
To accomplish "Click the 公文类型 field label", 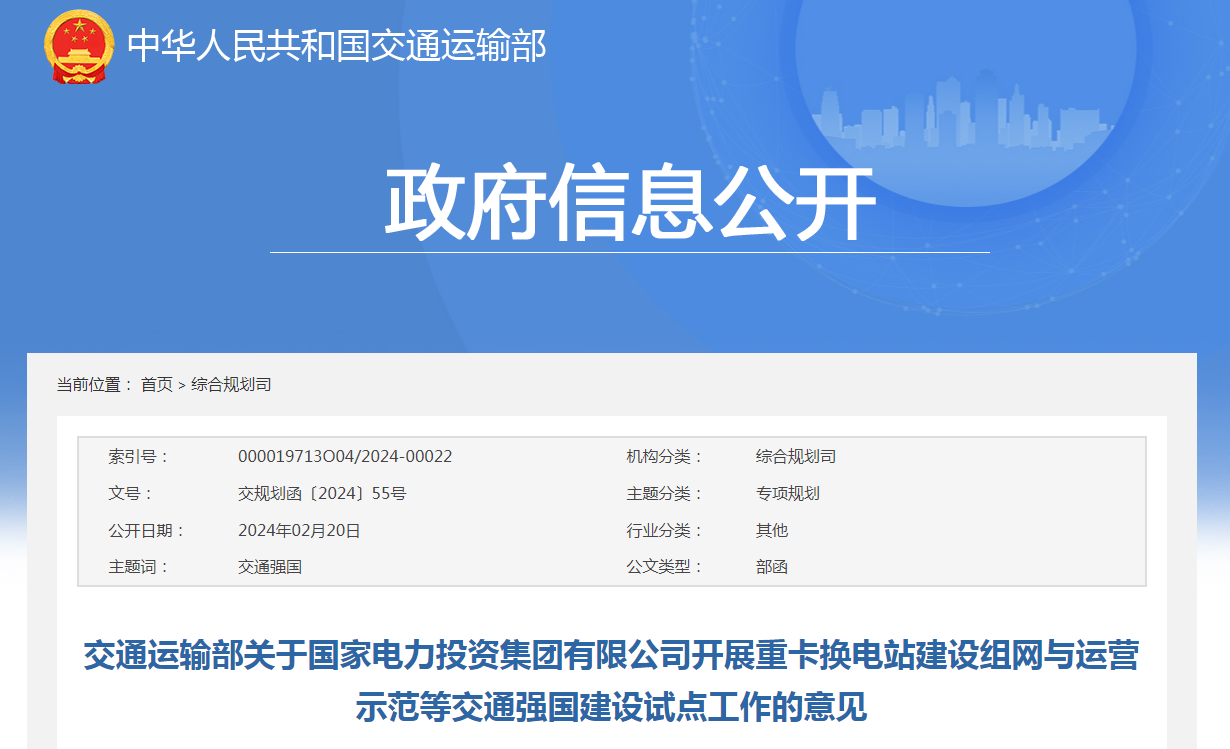I will click(664, 567).
